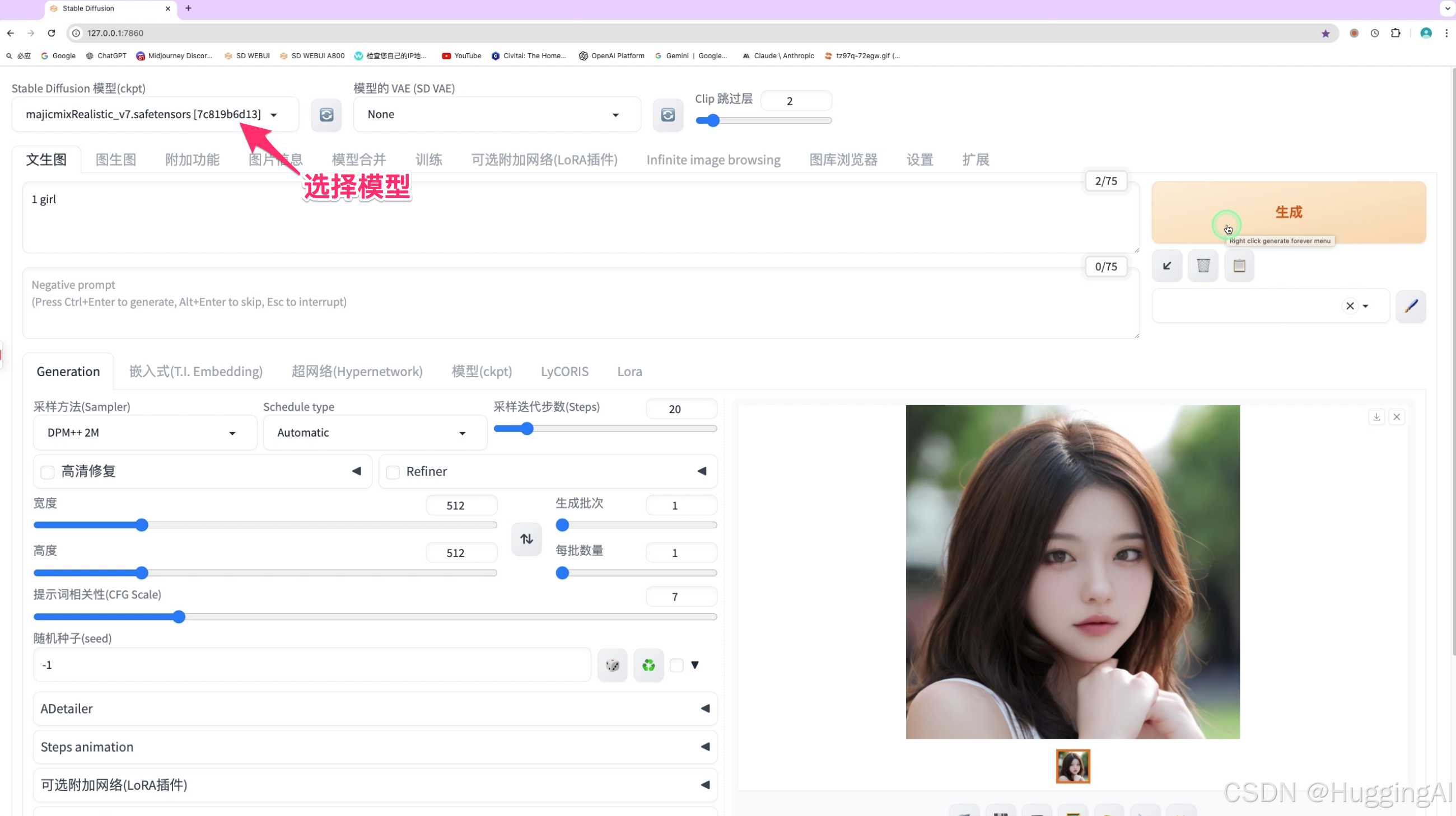Click the swap width and height icon
The image size is (1456, 816).
point(526,539)
